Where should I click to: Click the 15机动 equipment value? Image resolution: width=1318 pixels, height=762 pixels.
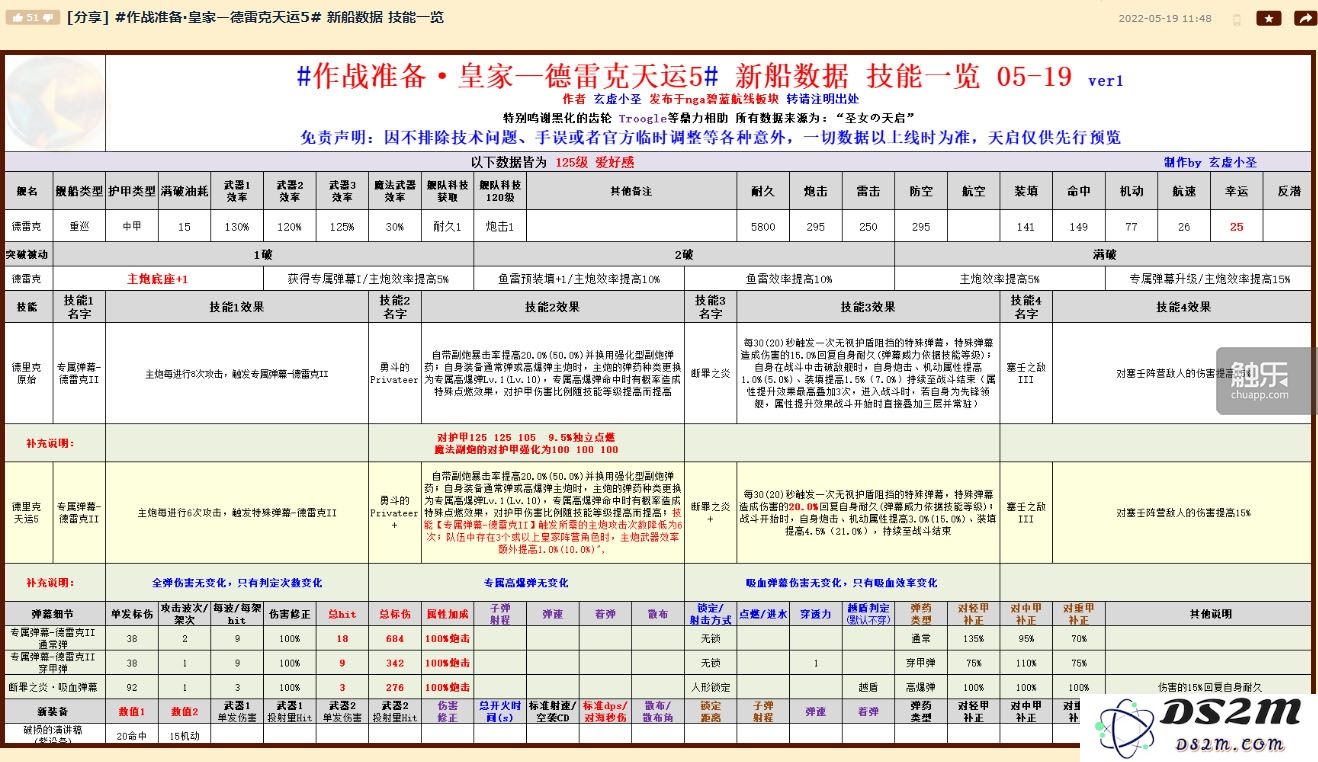(x=184, y=736)
